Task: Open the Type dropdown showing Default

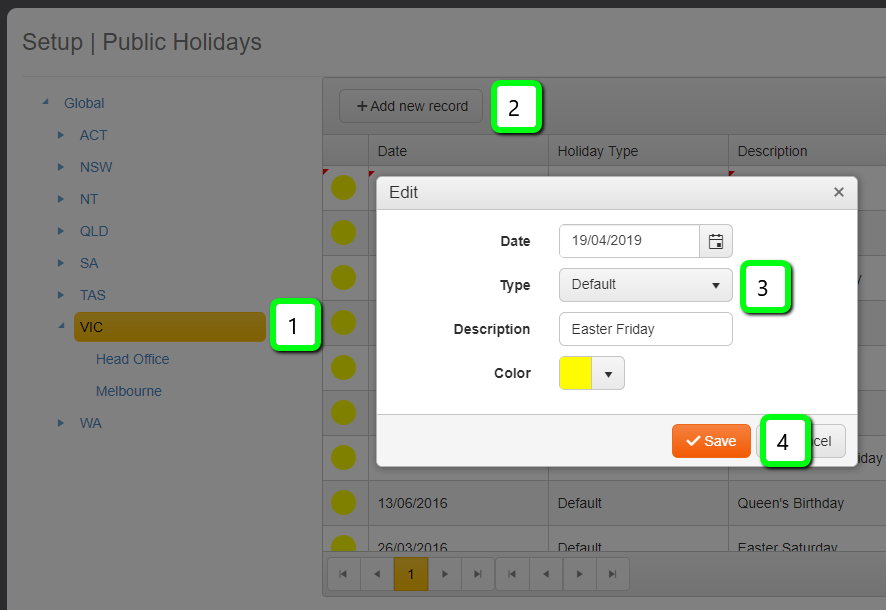Action: tap(645, 285)
